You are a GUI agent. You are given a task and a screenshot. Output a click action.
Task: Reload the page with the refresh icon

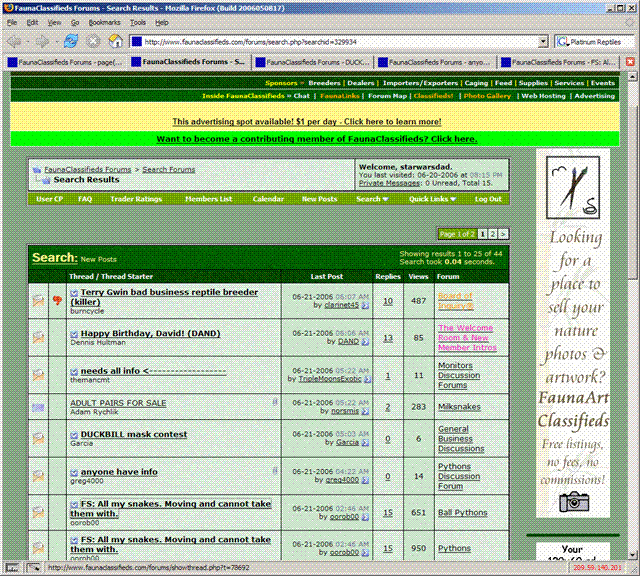[71, 41]
